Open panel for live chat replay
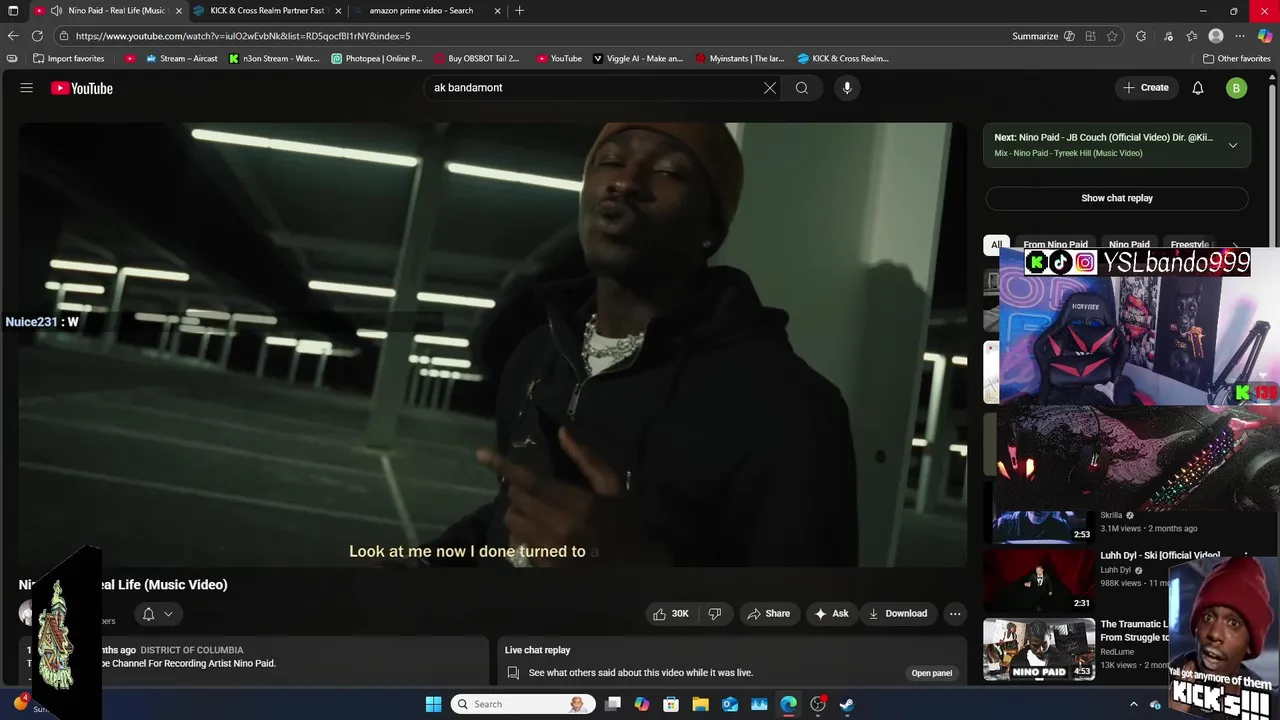Image resolution: width=1280 pixels, height=720 pixels. [932, 673]
